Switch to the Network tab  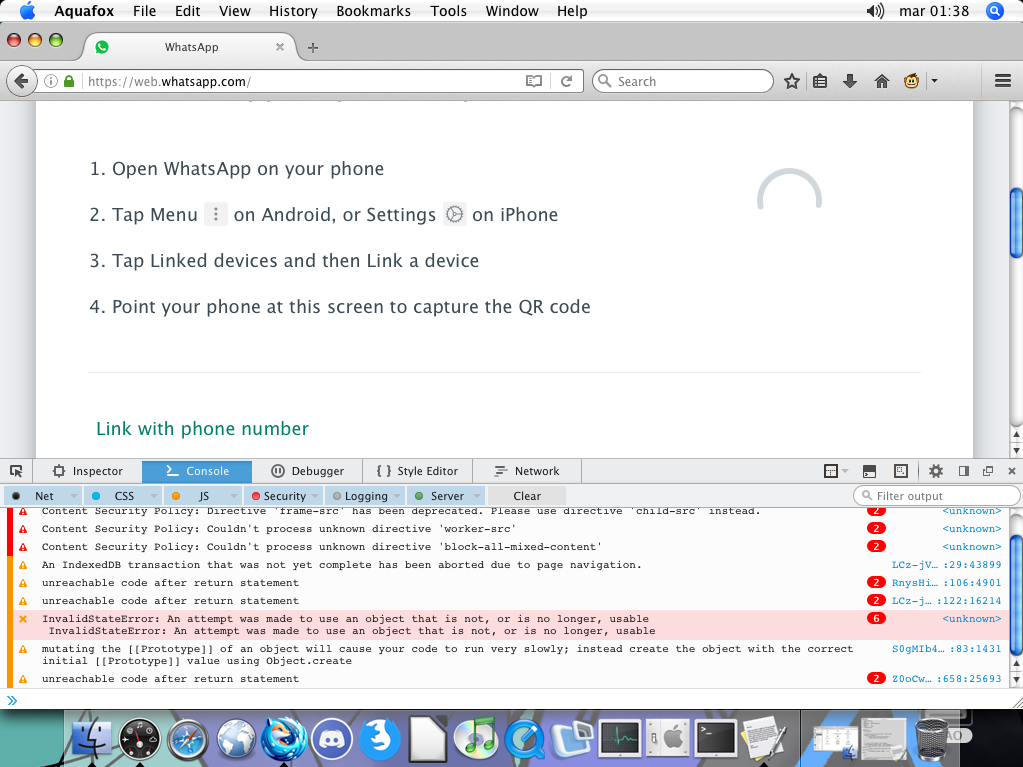tap(527, 471)
